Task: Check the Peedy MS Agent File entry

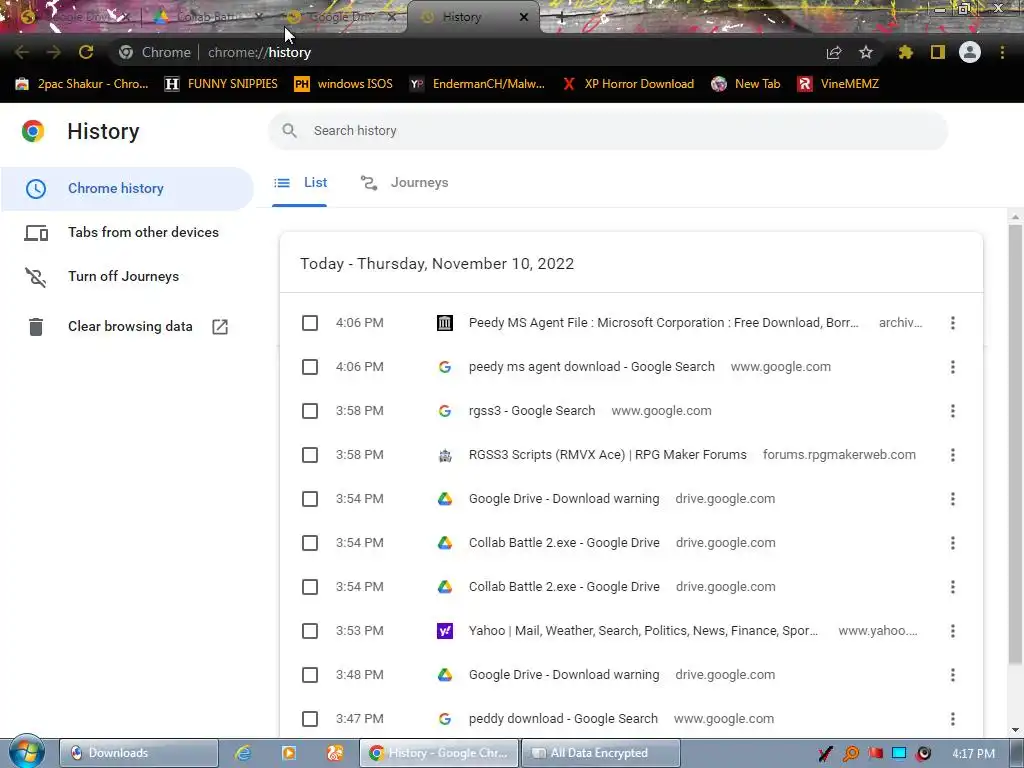Action: [x=310, y=323]
